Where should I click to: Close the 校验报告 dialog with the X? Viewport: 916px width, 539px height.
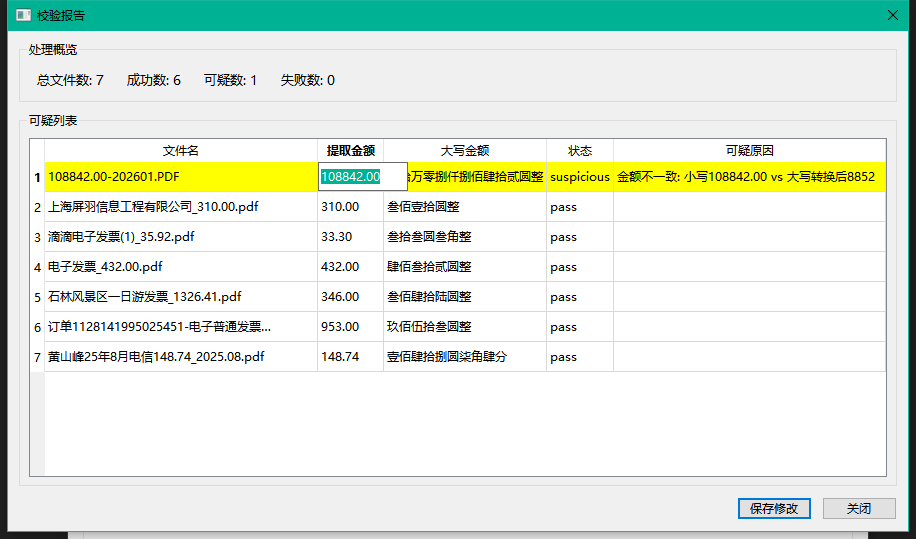pos(893,15)
